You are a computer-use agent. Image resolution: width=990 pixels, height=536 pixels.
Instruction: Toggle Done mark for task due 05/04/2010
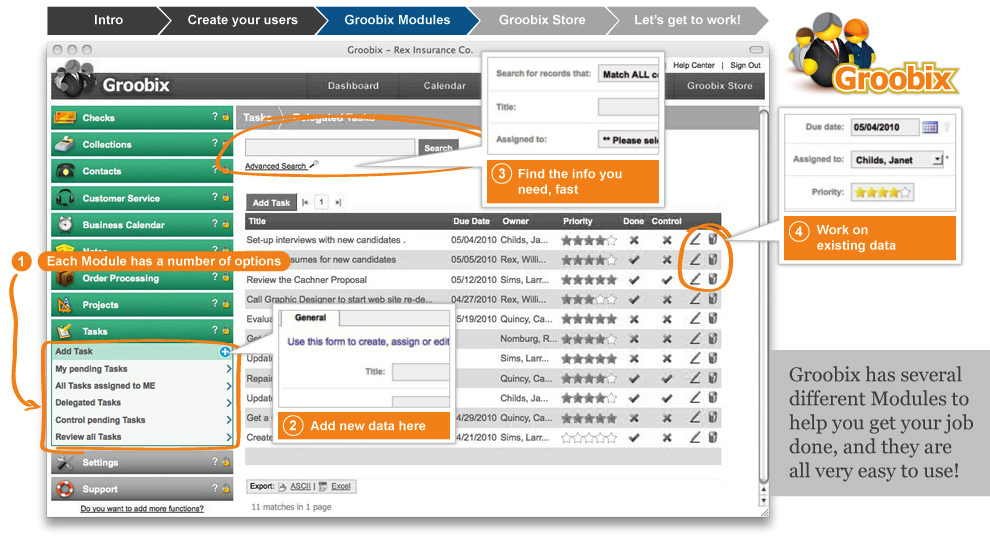(x=634, y=240)
